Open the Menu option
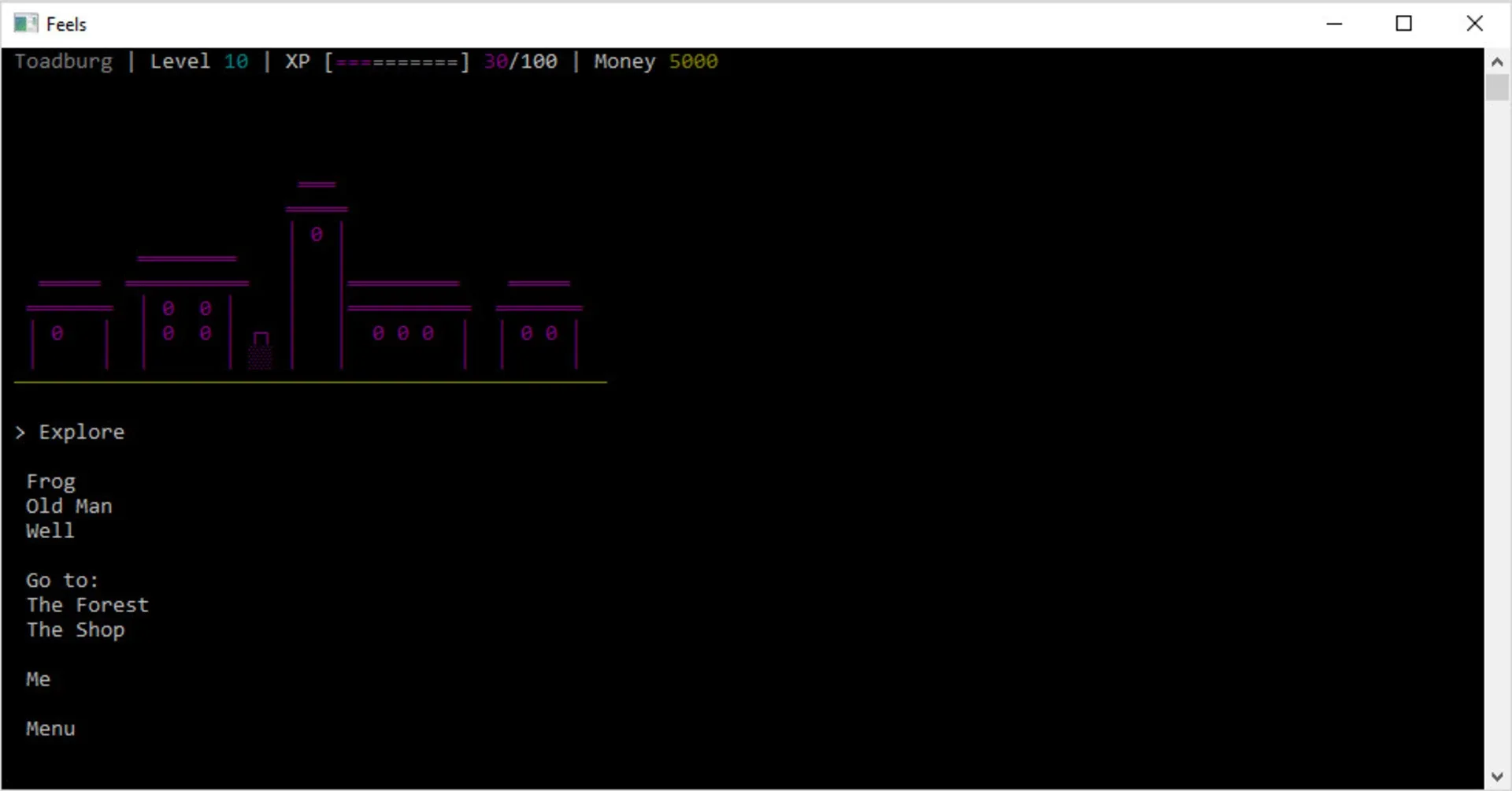This screenshot has width=1512, height=791. pyautogui.click(x=50, y=729)
